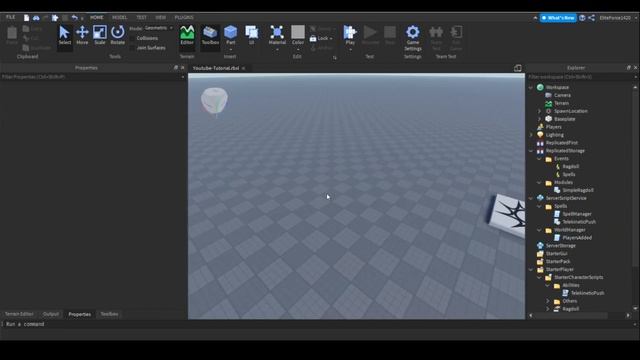Collapse the Events folder
Viewport: 640px width, 360px height.
pos(539,159)
